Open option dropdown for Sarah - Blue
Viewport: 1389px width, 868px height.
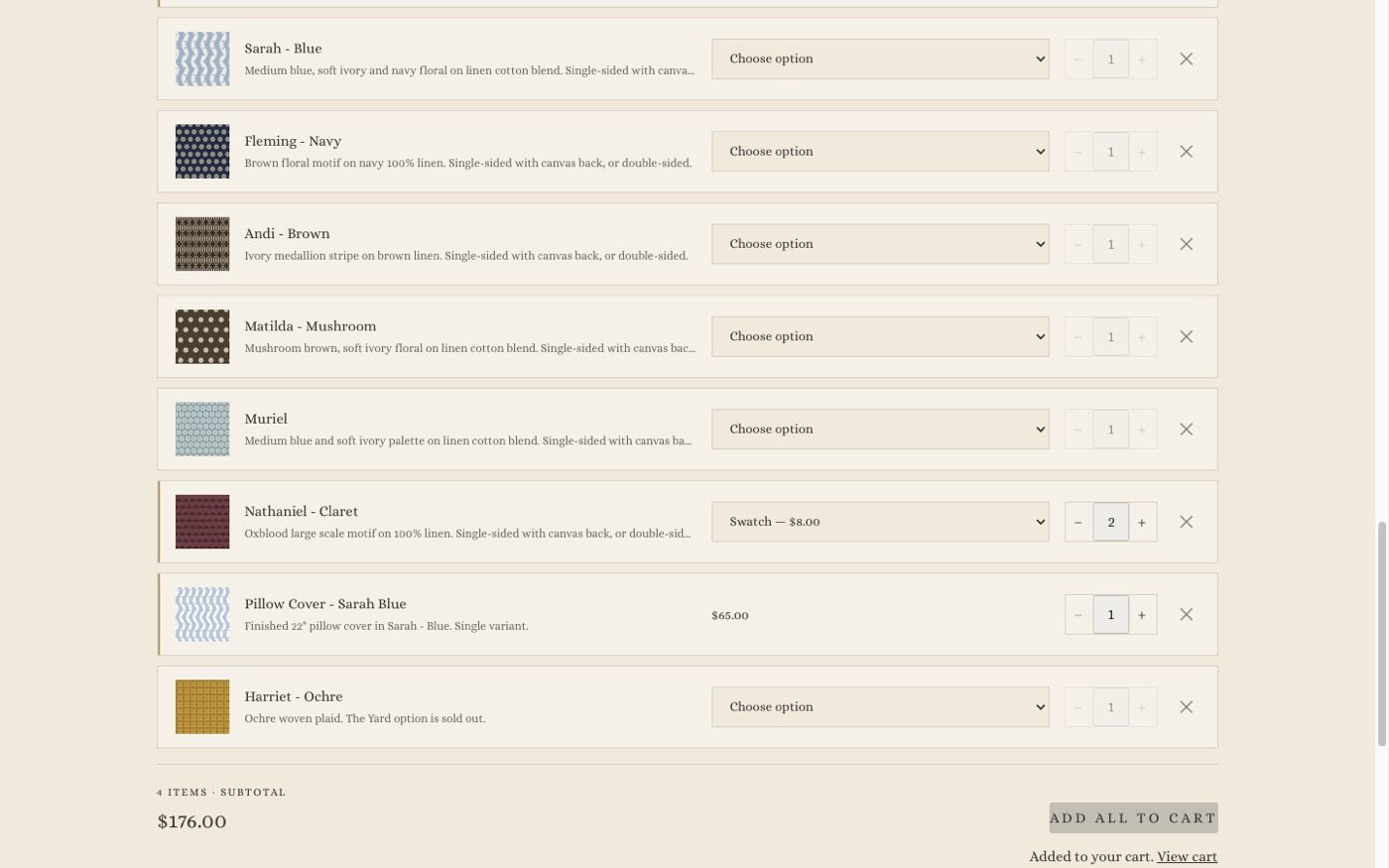880,59
